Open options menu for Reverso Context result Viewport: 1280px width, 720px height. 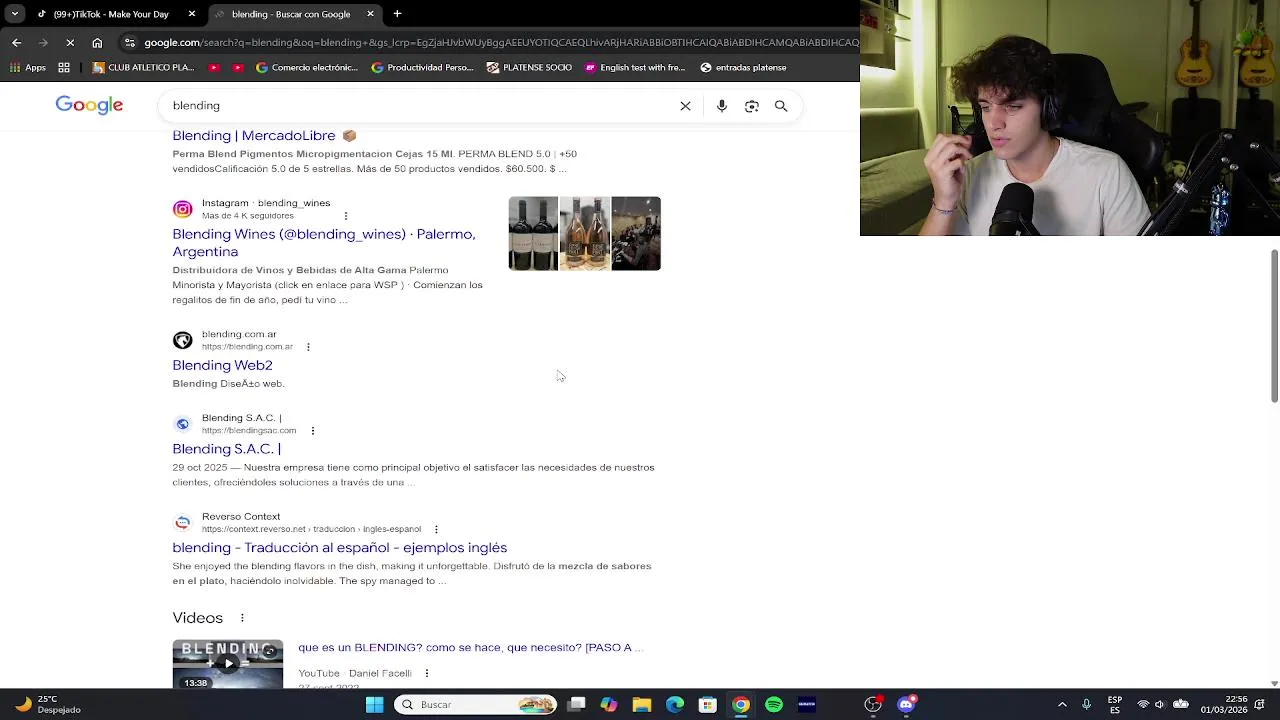click(436, 529)
